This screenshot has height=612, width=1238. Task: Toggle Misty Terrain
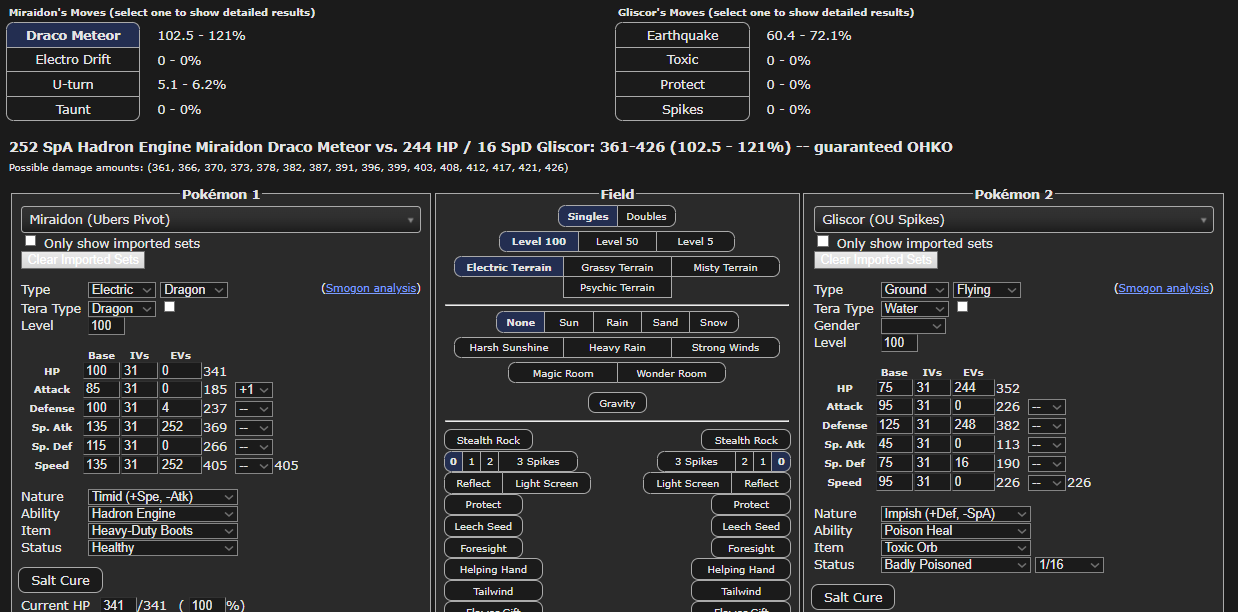(x=726, y=268)
